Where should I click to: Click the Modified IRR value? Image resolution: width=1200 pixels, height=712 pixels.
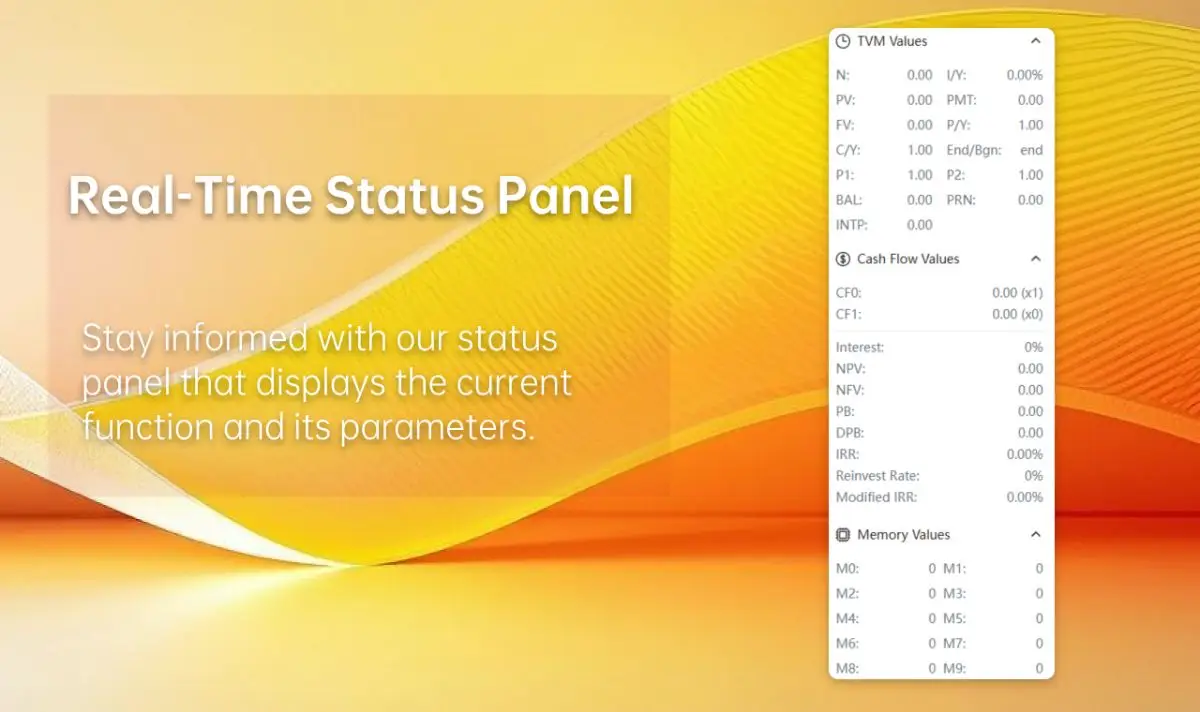click(x=1024, y=497)
